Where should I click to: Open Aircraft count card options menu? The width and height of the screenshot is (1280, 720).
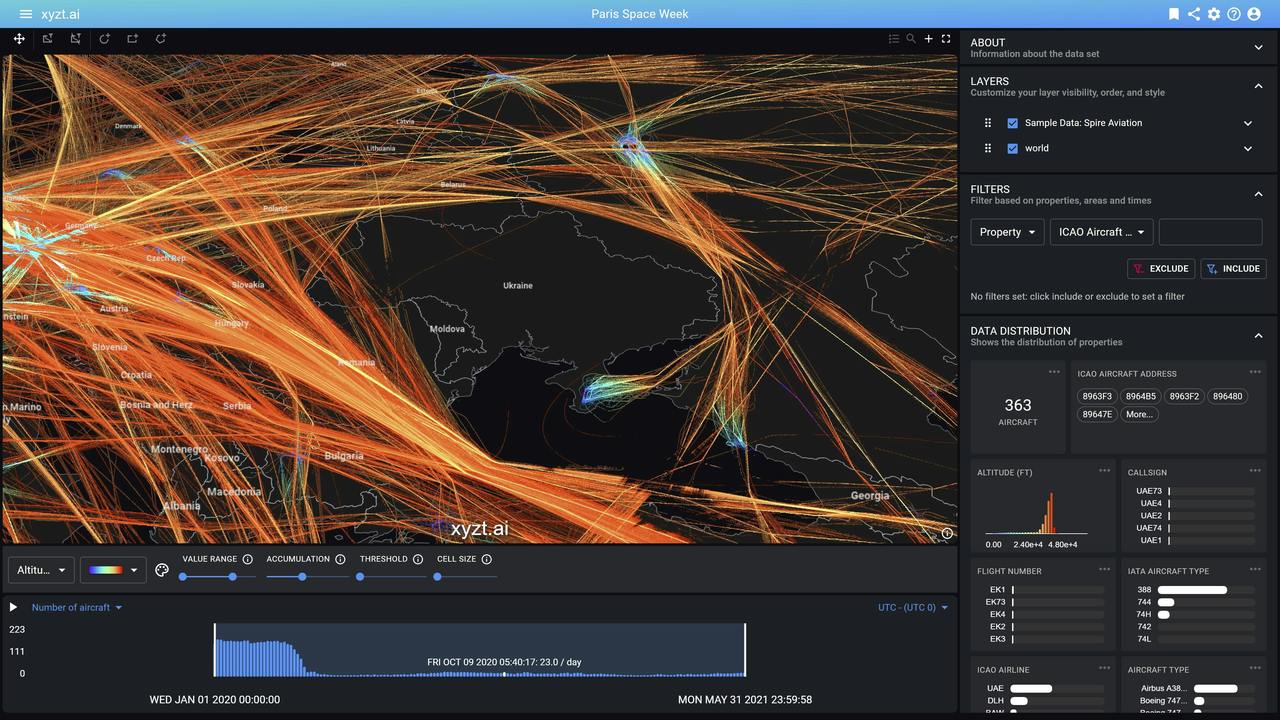pyautogui.click(x=1054, y=372)
